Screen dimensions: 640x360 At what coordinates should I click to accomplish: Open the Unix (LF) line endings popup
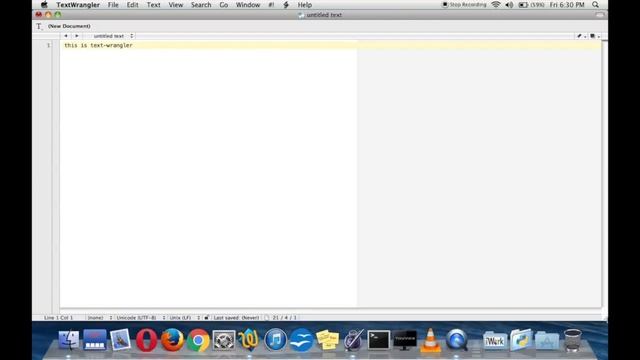[x=184, y=318]
